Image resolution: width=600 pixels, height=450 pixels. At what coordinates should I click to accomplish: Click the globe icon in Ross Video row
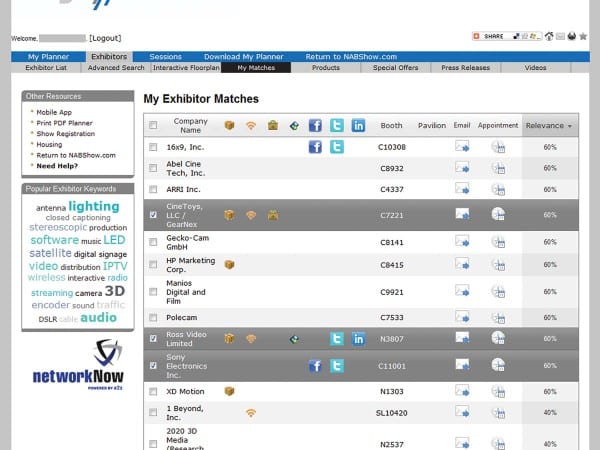pos(294,339)
